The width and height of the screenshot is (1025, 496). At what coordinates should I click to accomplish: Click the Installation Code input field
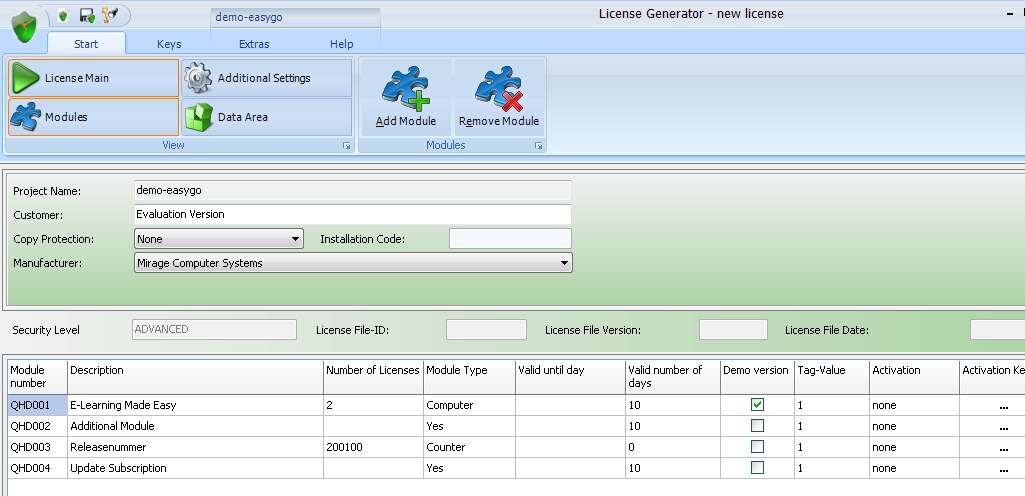[x=510, y=239]
